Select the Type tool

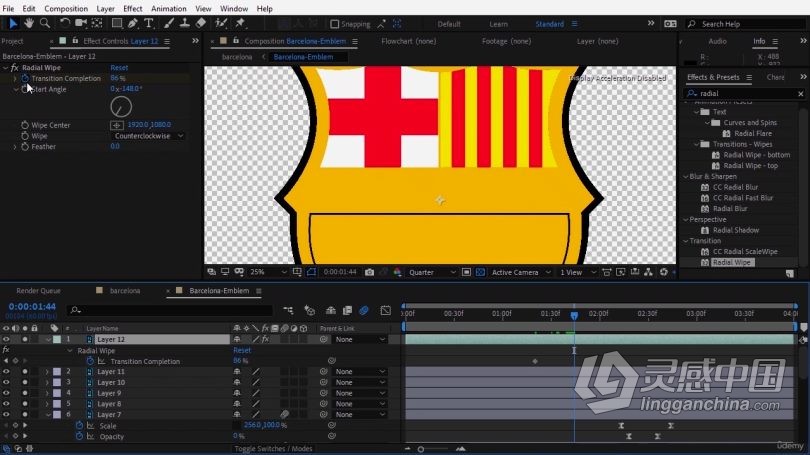[149, 23]
